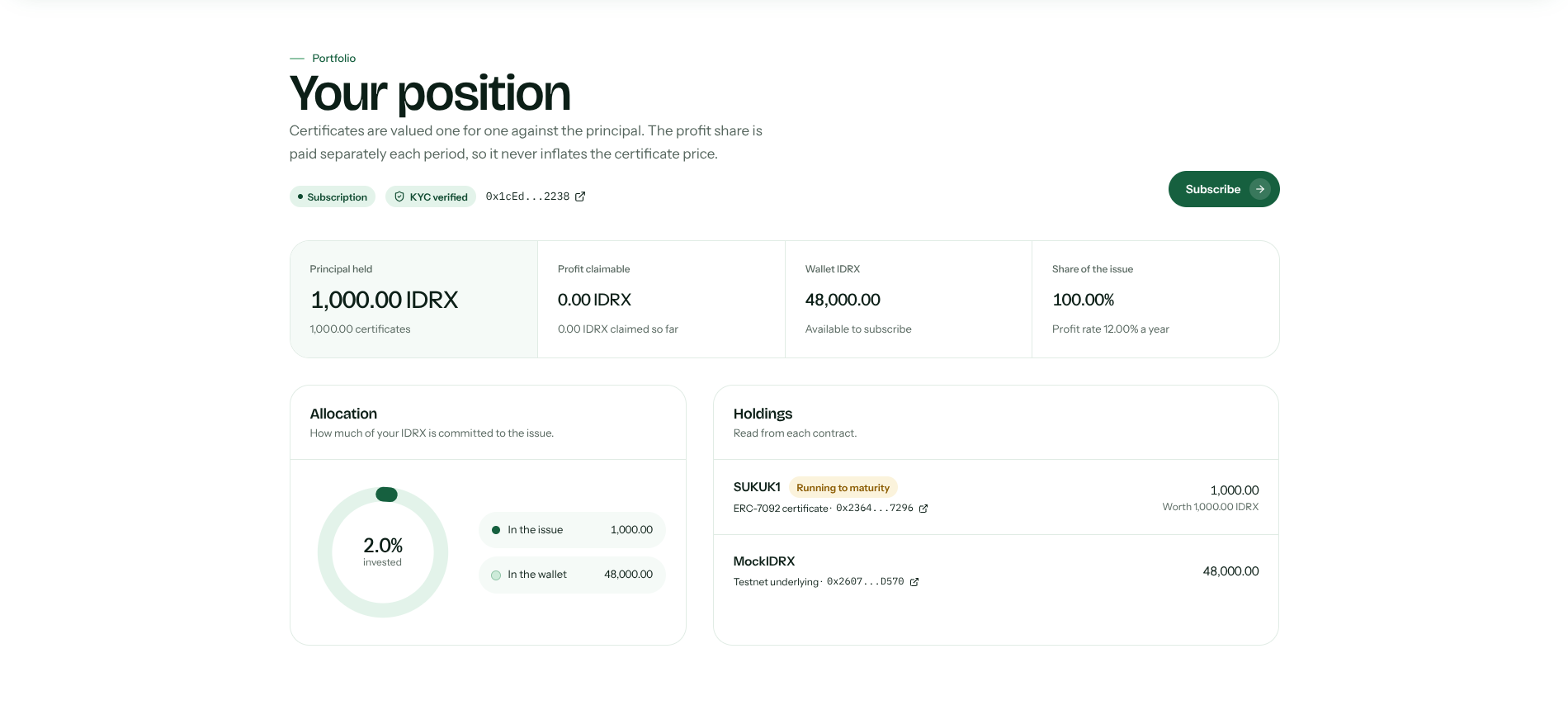The width and height of the screenshot is (1568, 710).
Task: Select the In the issue legend row
Action: [572, 530]
